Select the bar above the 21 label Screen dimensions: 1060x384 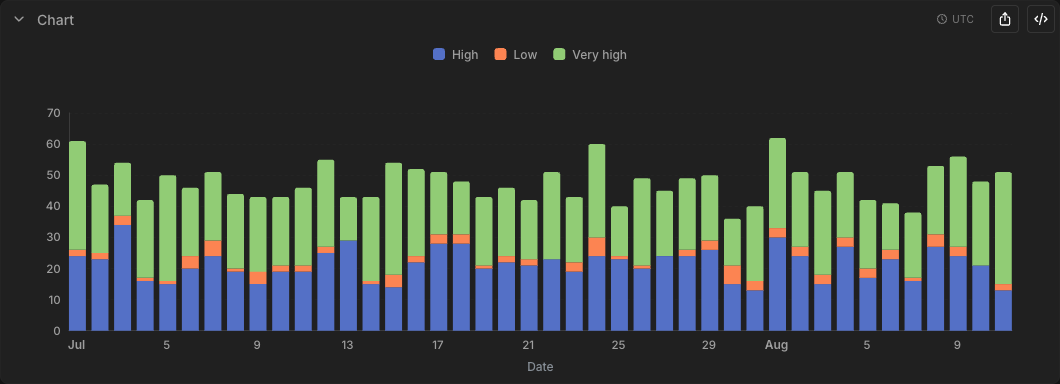click(529, 266)
